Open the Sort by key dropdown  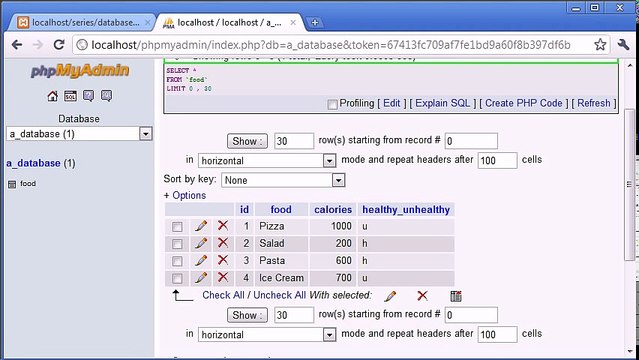click(283, 180)
